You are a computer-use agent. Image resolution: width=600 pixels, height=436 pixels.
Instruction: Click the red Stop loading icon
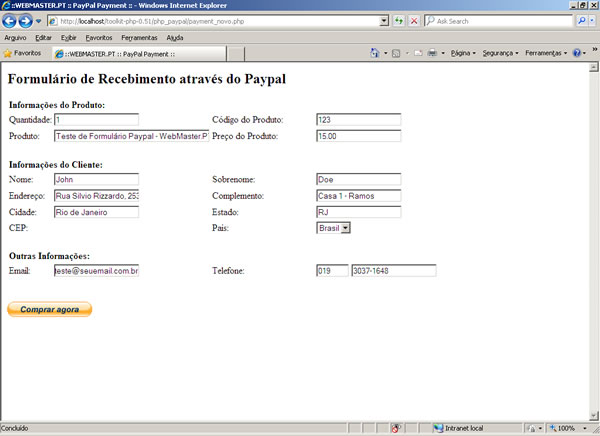pyautogui.click(x=414, y=21)
